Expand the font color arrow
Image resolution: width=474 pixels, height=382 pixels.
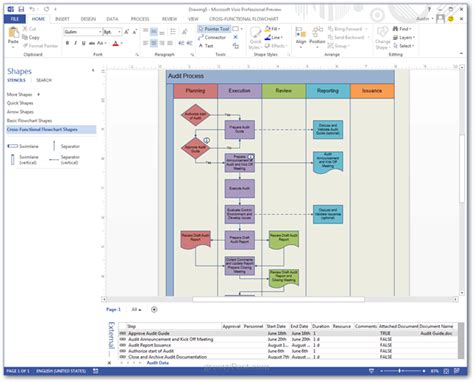coord(122,43)
